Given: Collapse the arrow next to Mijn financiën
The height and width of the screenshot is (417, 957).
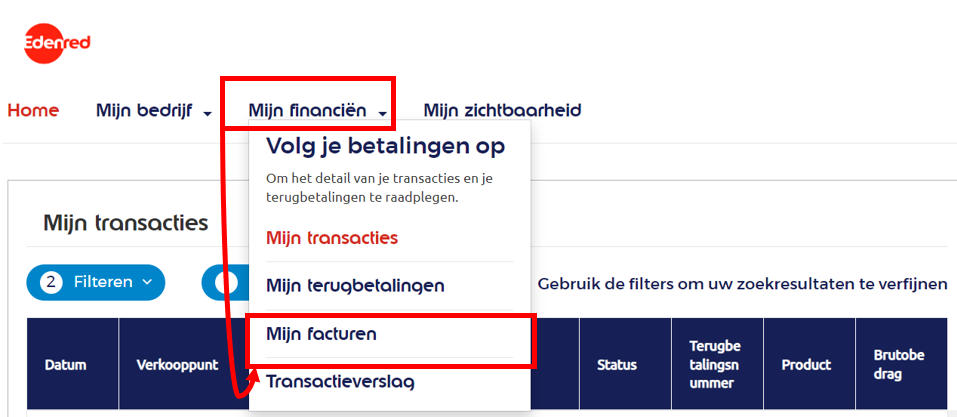Looking at the screenshot, I should click(383, 113).
